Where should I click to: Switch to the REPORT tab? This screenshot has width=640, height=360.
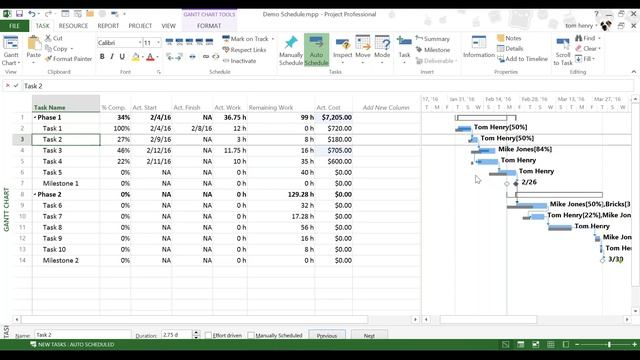(108, 26)
